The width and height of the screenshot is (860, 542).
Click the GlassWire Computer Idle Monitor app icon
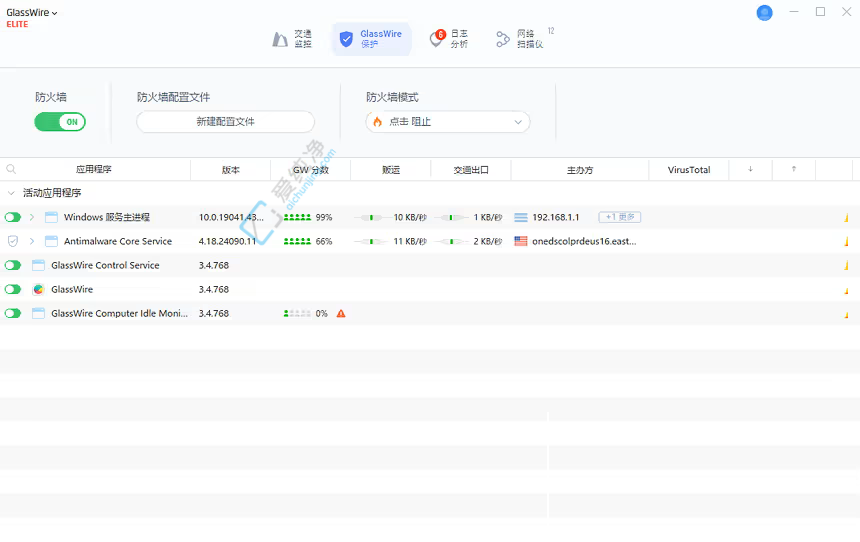(38, 313)
